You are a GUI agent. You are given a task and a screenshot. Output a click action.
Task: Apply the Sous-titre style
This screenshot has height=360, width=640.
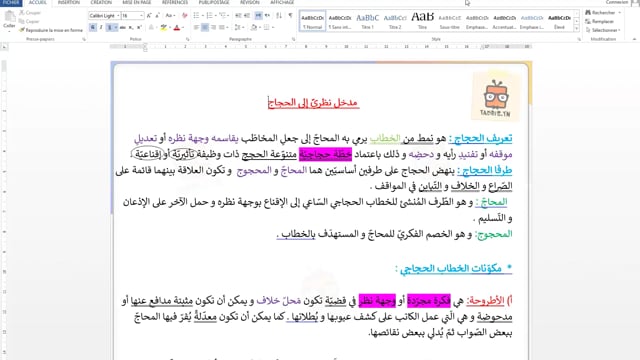pyautogui.click(x=449, y=21)
